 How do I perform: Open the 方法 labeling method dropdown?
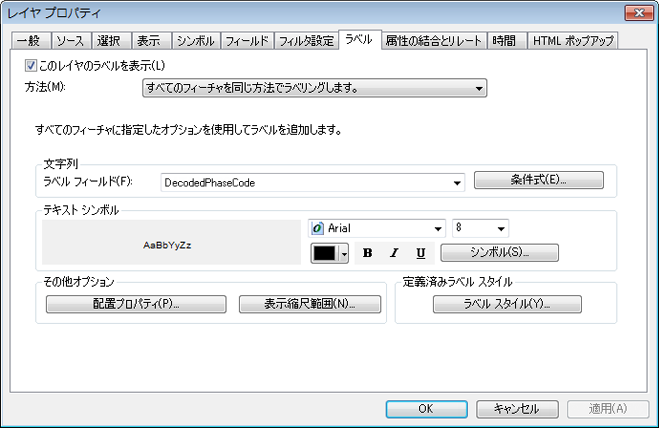click(314, 88)
